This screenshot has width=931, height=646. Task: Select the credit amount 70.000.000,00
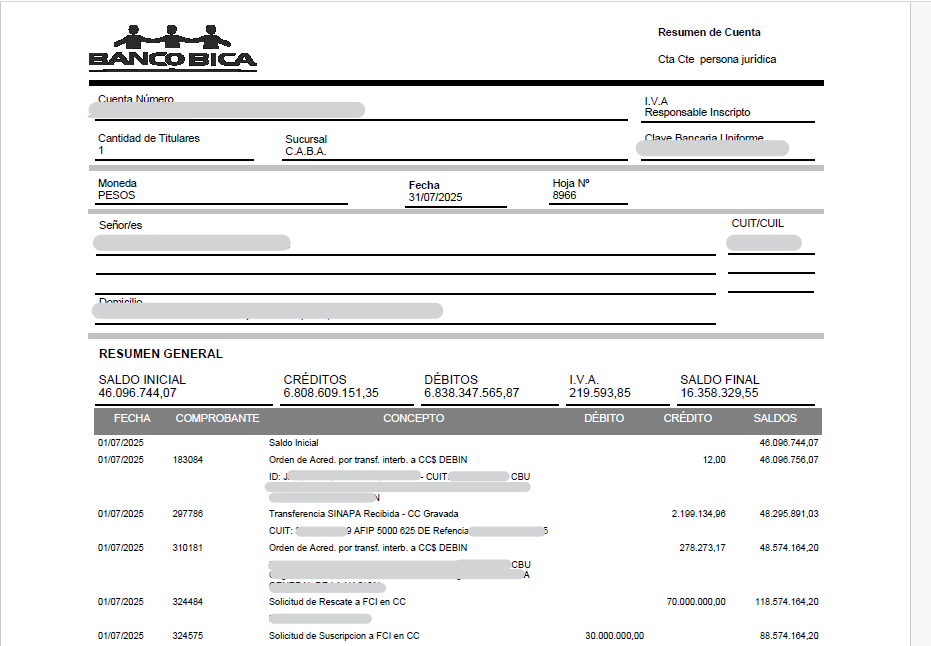tap(696, 602)
